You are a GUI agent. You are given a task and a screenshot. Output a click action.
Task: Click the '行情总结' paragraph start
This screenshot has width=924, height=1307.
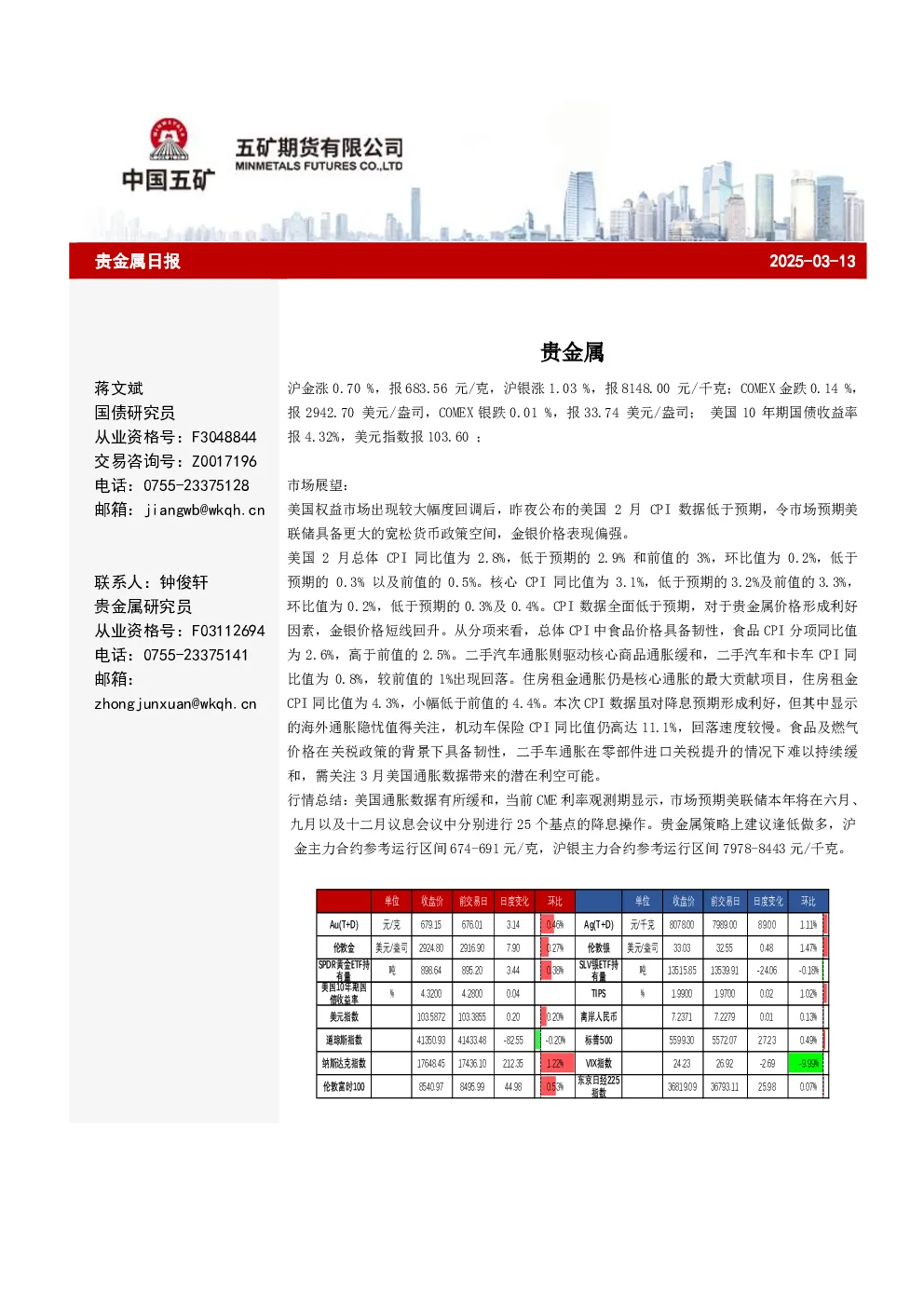tap(317, 800)
